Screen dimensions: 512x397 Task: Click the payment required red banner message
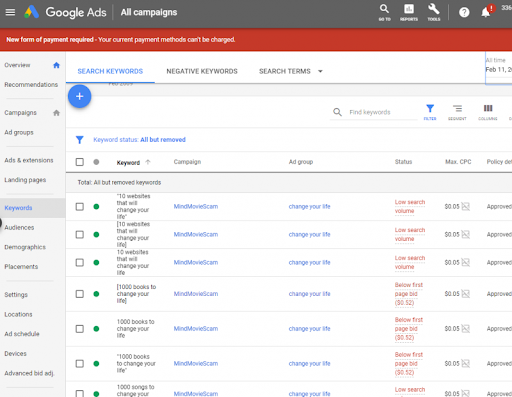tap(121, 40)
